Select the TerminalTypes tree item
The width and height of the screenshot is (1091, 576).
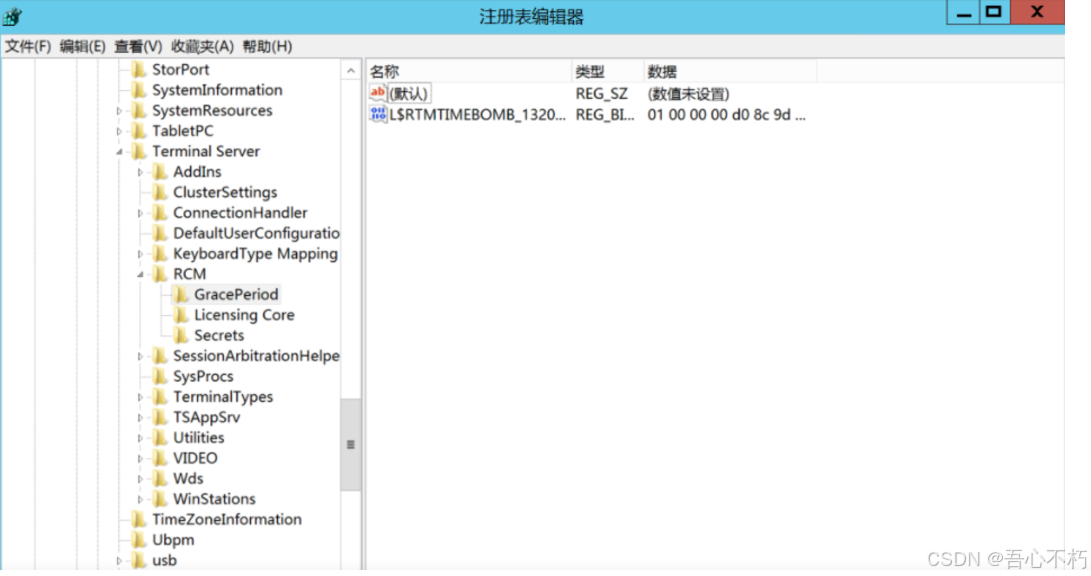coord(222,397)
